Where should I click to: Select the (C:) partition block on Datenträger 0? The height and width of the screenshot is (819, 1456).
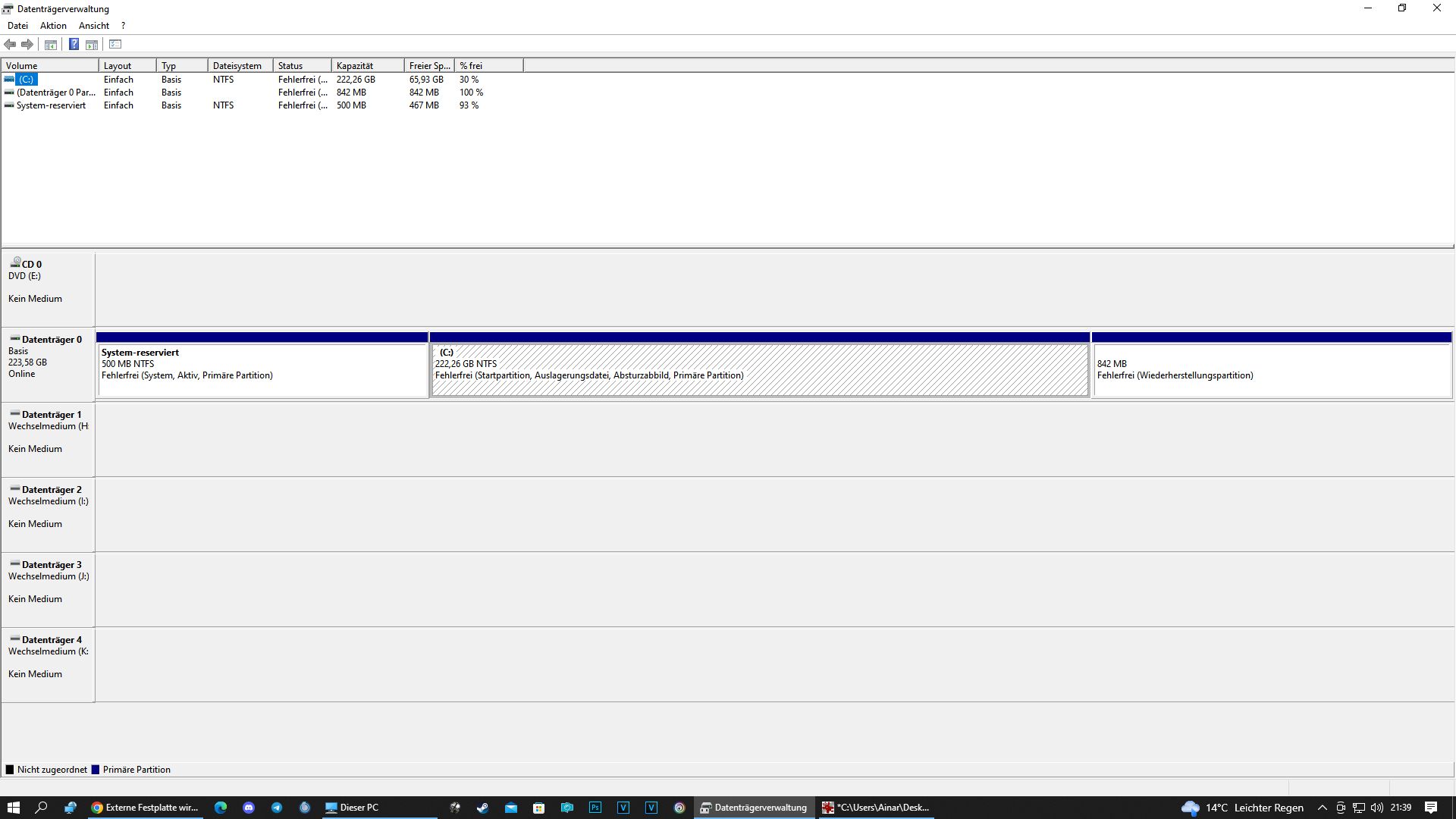pos(758,370)
